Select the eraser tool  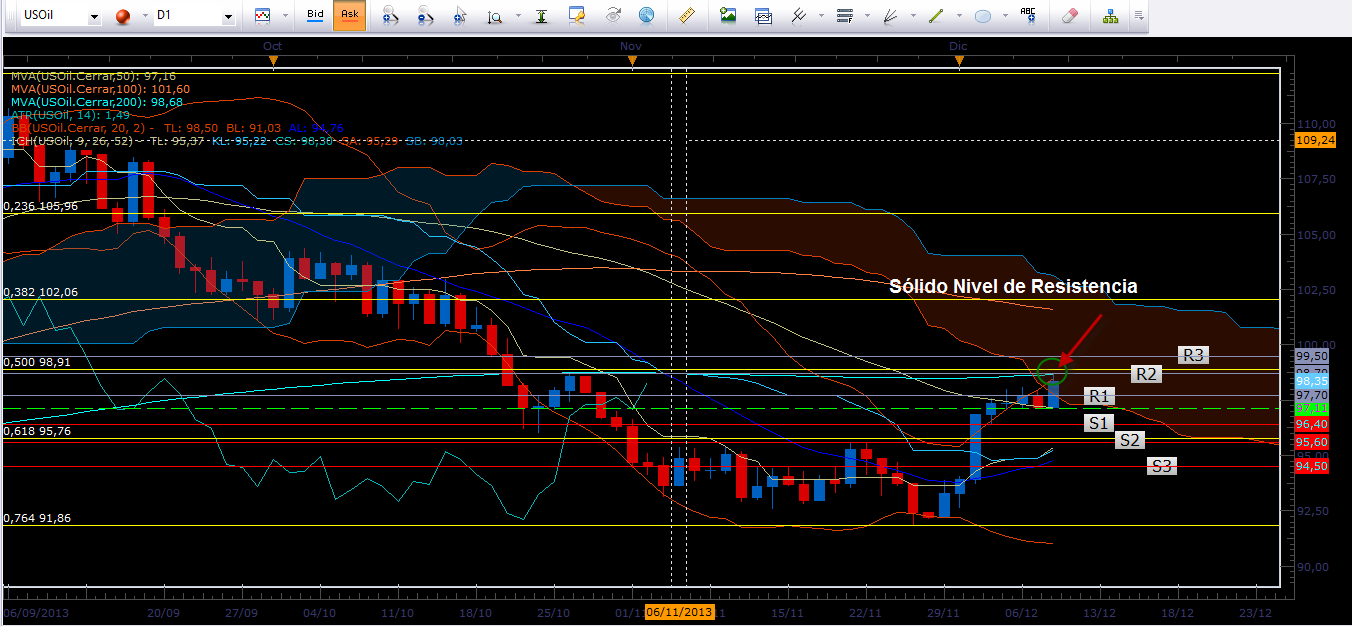[x=1069, y=16]
